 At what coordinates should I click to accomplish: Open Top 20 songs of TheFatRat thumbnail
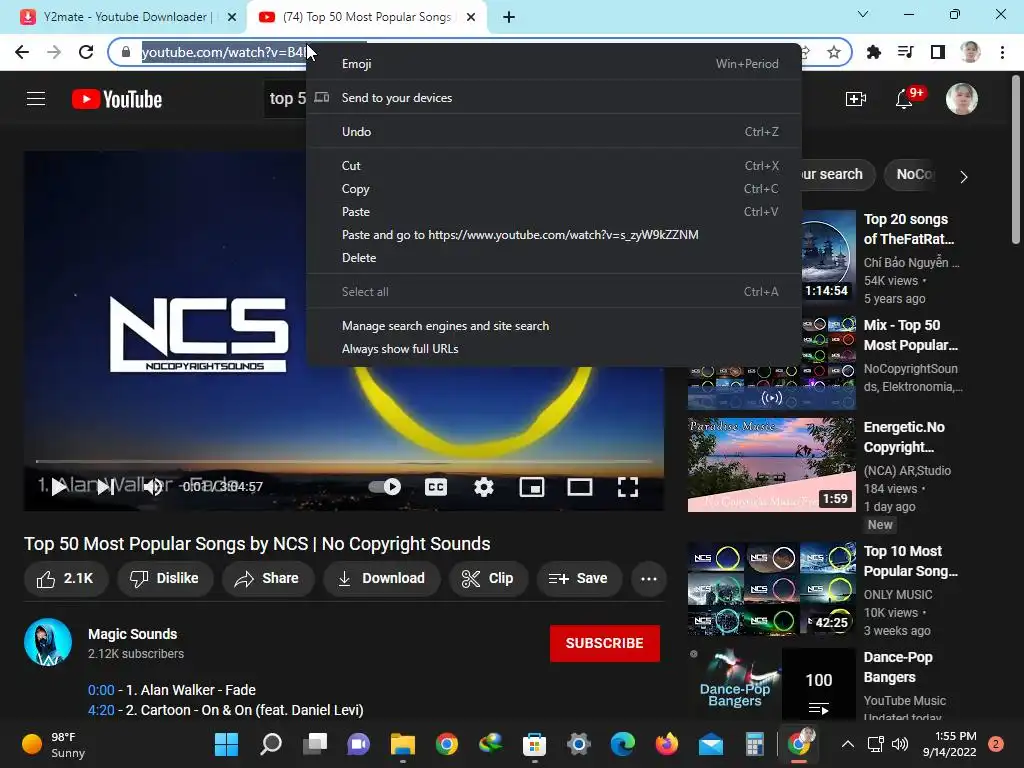tap(829, 255)
